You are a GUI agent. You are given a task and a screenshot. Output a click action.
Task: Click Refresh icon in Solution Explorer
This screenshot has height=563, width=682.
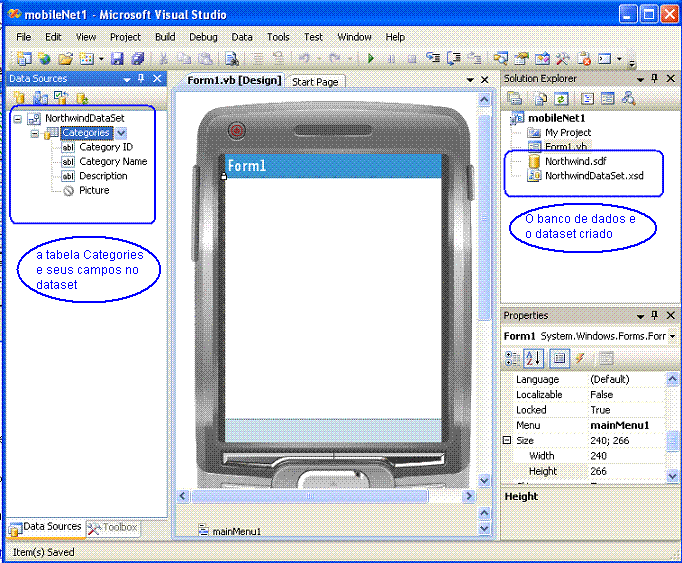click(561, 99)
